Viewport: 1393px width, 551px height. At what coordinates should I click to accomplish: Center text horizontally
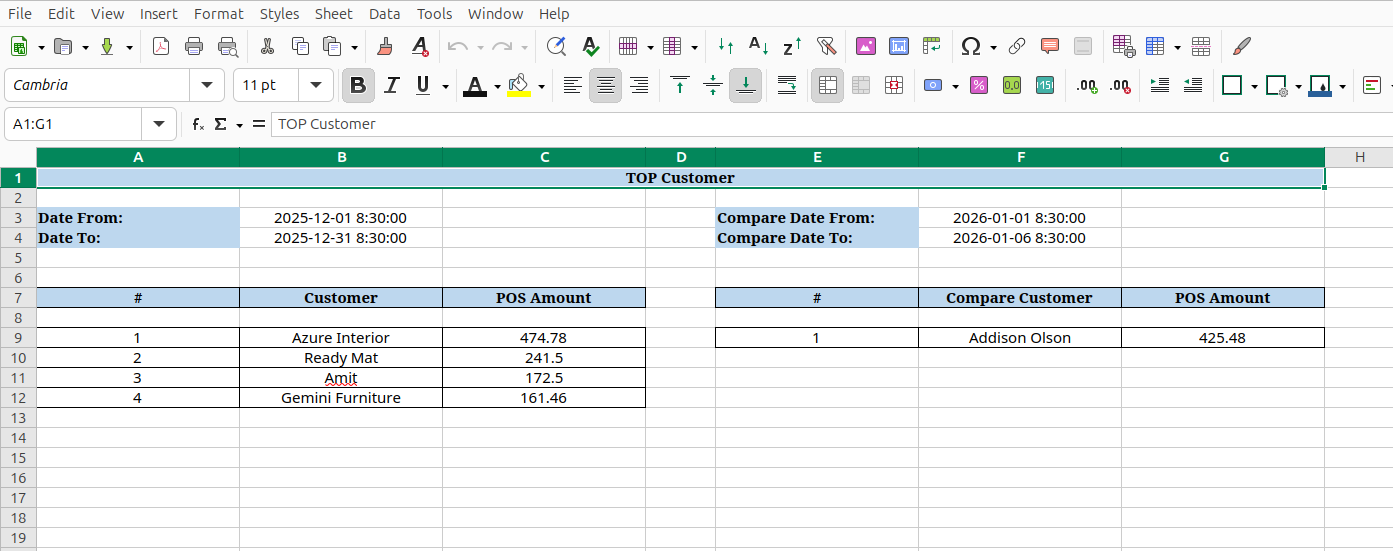pos(605,86)
